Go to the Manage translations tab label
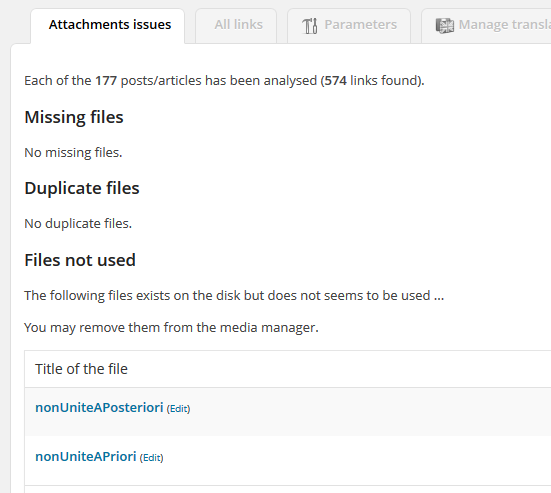 pos(505,25)
